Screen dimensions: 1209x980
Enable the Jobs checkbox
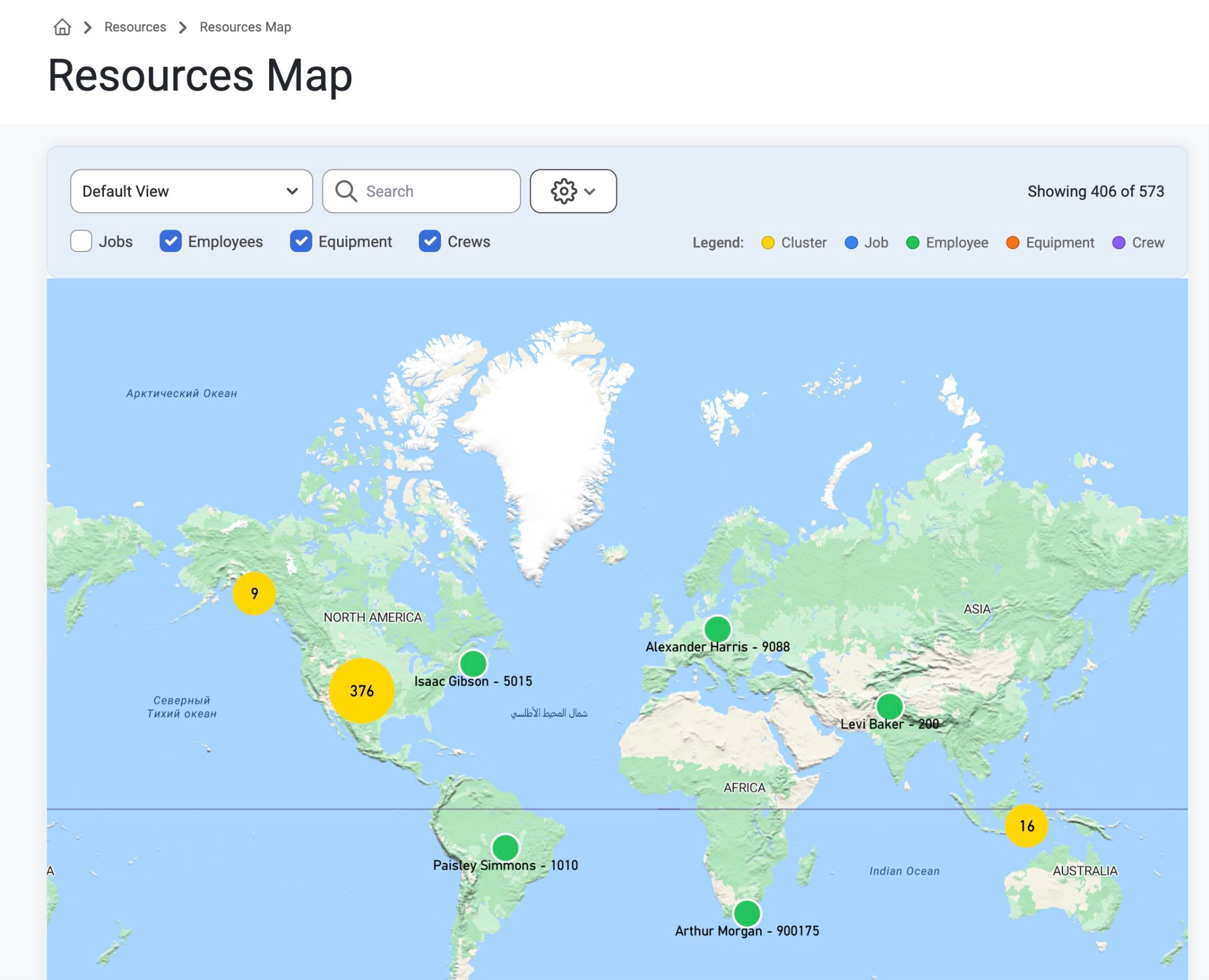click(x=81, y=241)
